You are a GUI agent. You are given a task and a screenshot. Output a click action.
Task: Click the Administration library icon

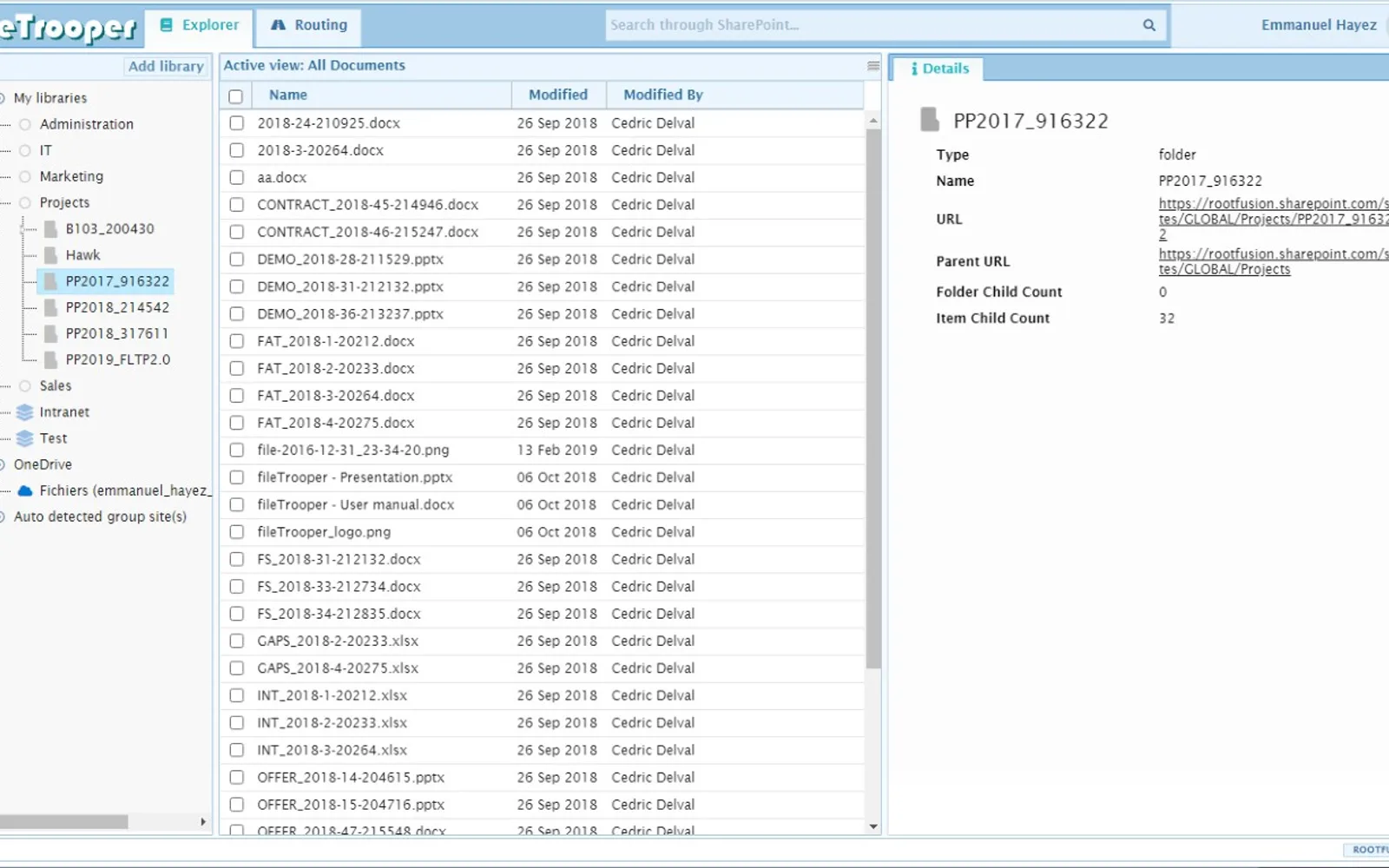[25, 124]
